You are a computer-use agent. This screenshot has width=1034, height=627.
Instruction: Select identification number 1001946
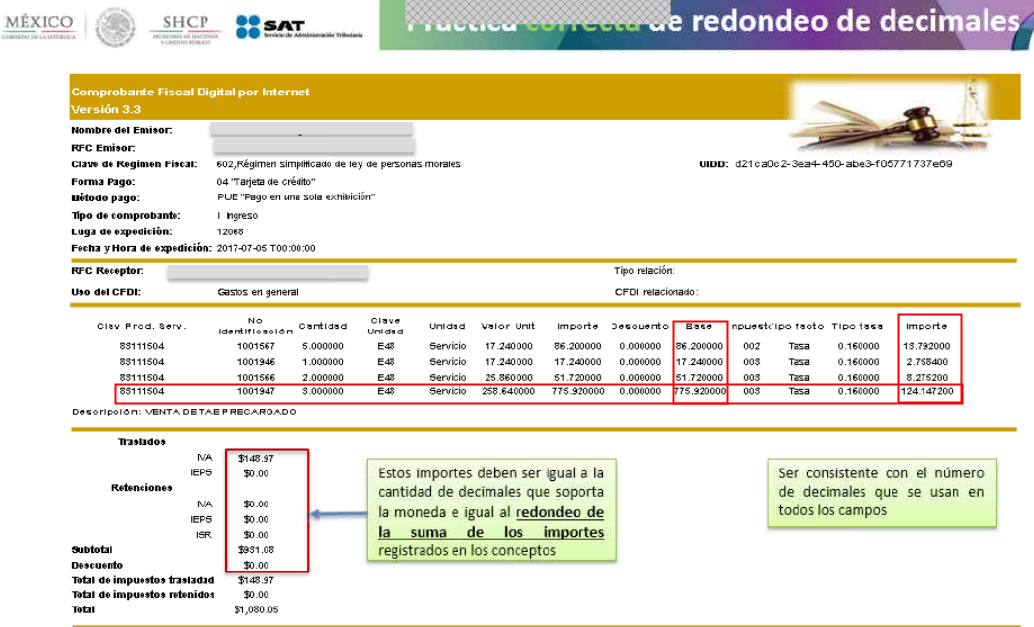256,362
